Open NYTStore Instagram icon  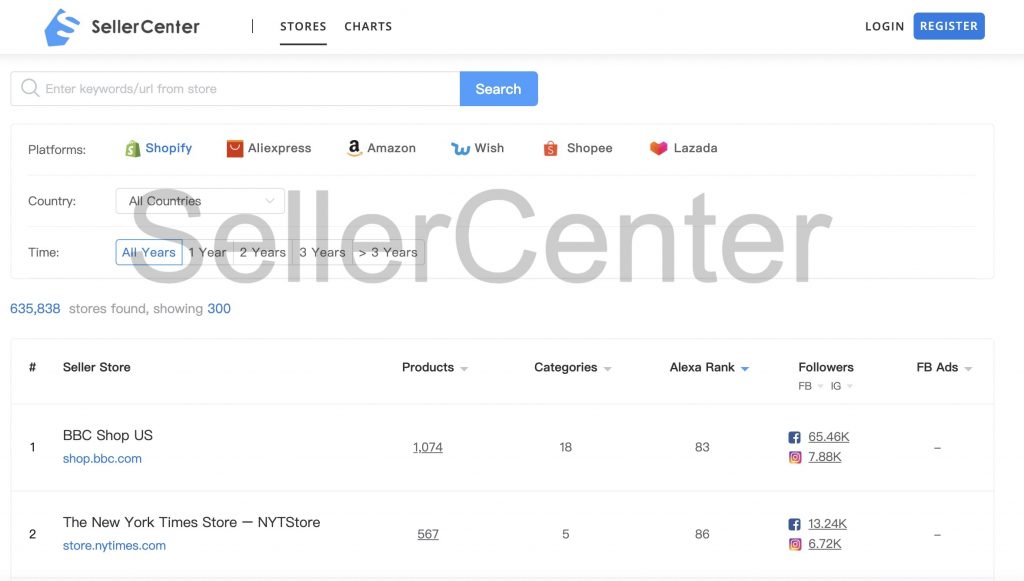pyautogui.click(x=795, y=544)
